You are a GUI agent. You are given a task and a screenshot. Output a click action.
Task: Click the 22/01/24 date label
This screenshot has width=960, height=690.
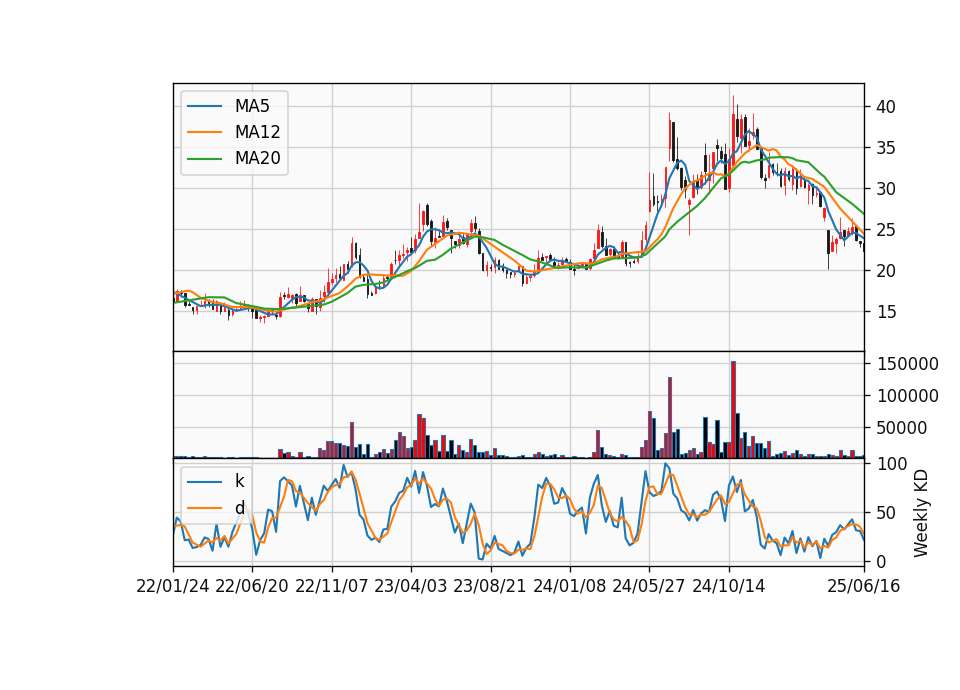click(x=173, y=586)
